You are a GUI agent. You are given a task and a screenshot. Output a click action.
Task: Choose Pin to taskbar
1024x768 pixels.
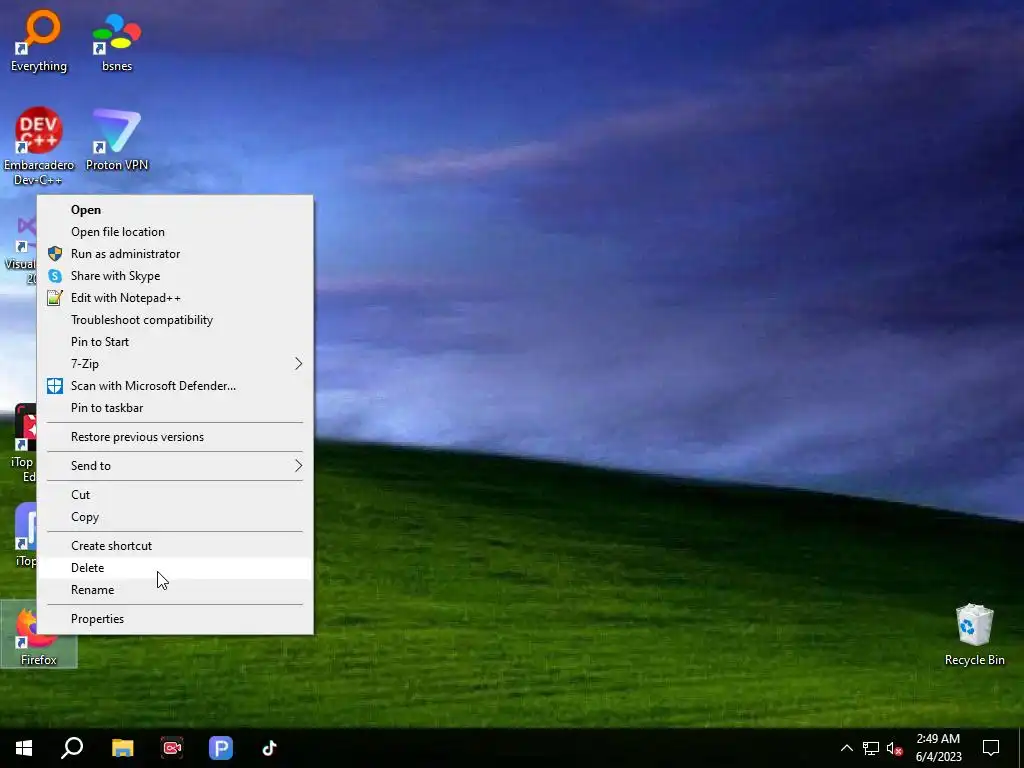[x=175, y=408]
